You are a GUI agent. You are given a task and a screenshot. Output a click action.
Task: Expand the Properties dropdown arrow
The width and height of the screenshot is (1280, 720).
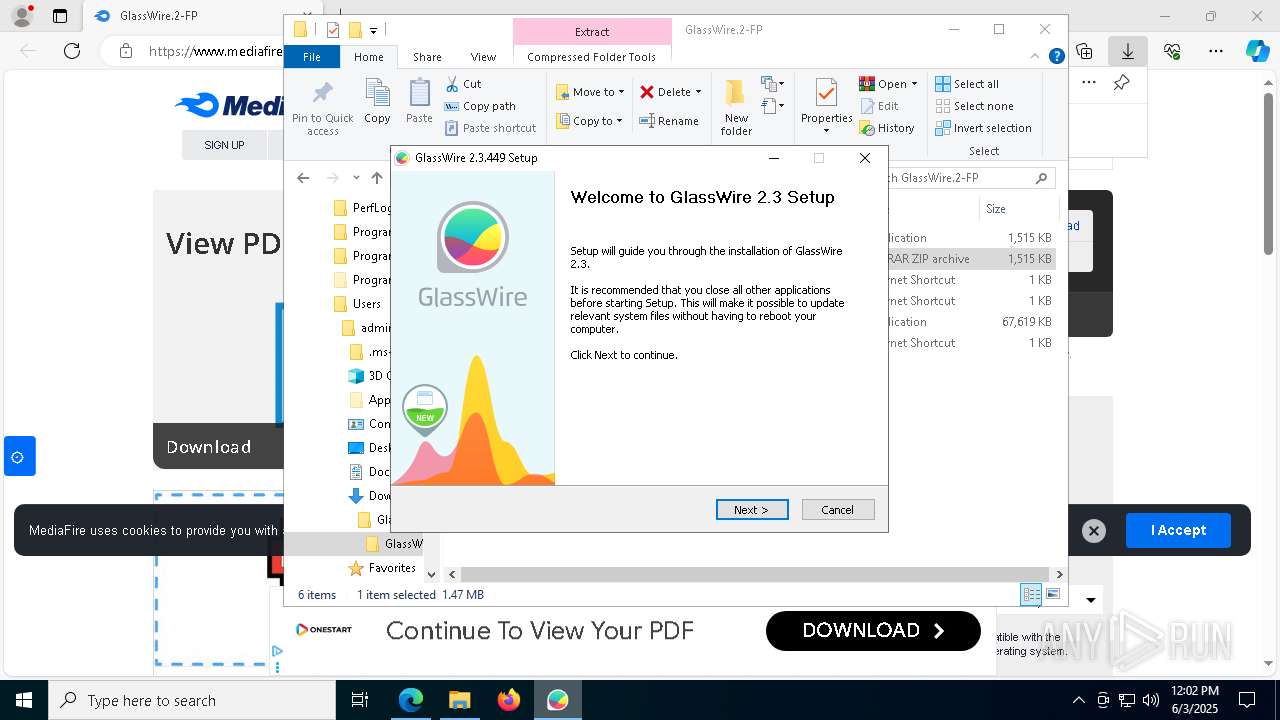826,131
